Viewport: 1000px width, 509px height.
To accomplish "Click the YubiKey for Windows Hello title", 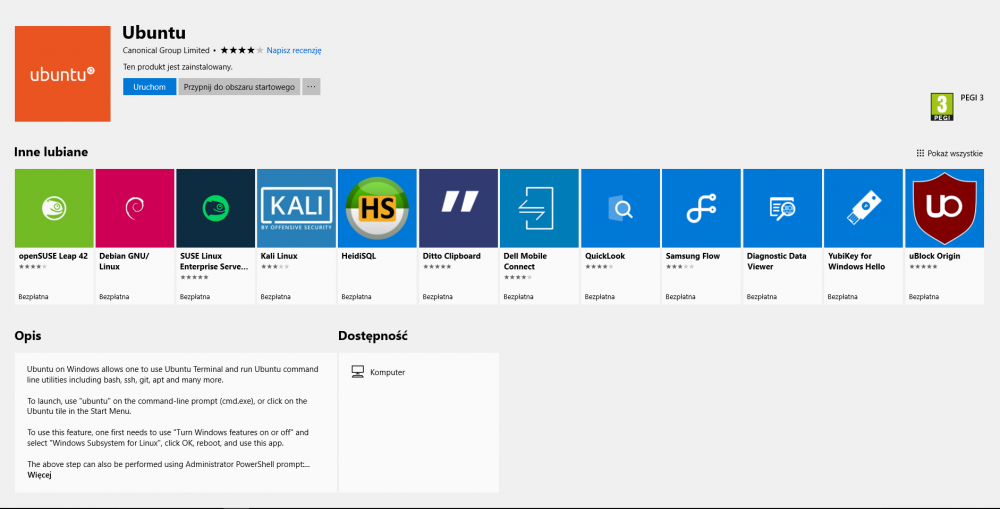I will click(x=856, y=261).
